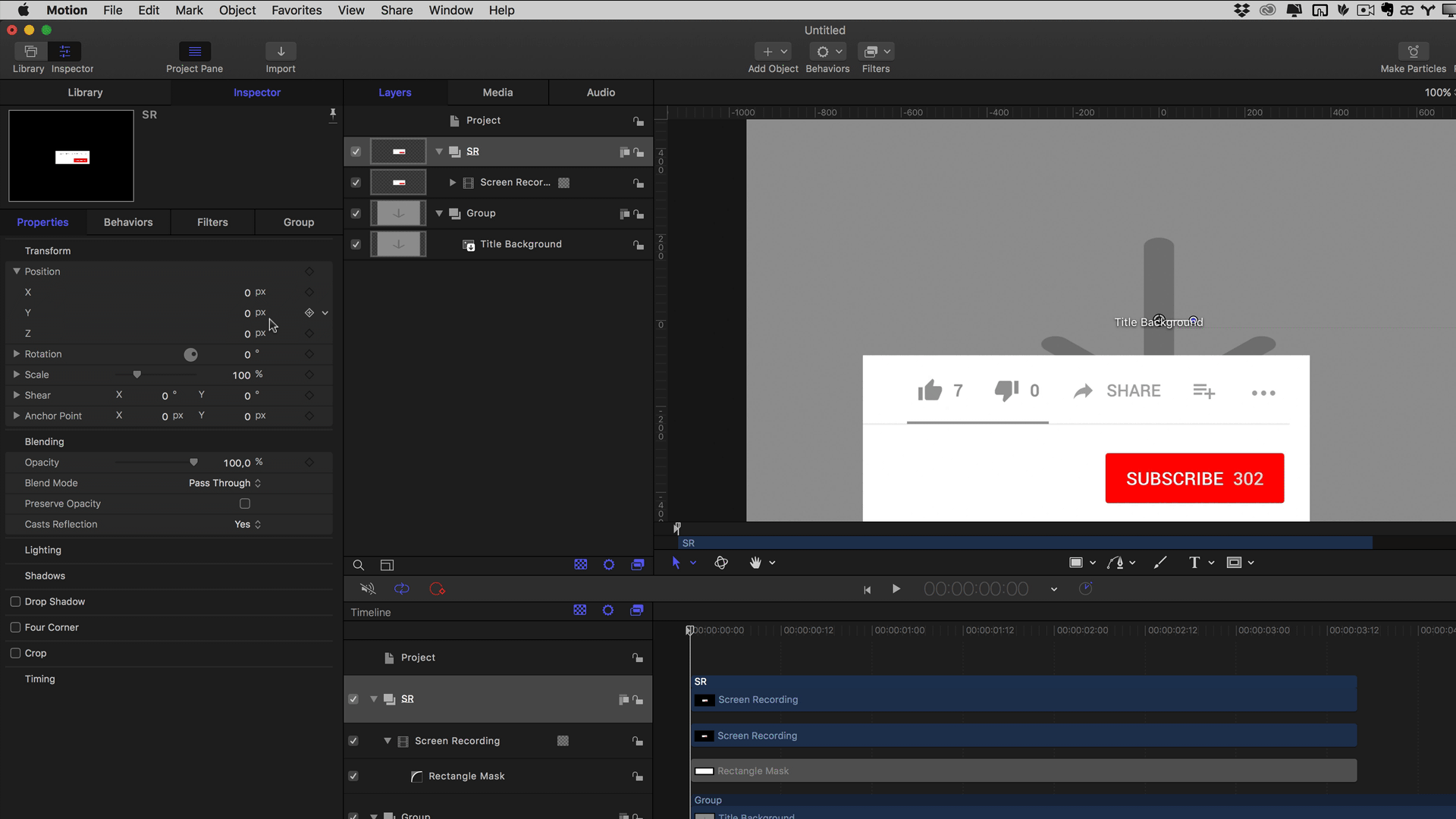Uncheck SR group visibility in Layers list
1456x819 pixels.
pos(356,152)
